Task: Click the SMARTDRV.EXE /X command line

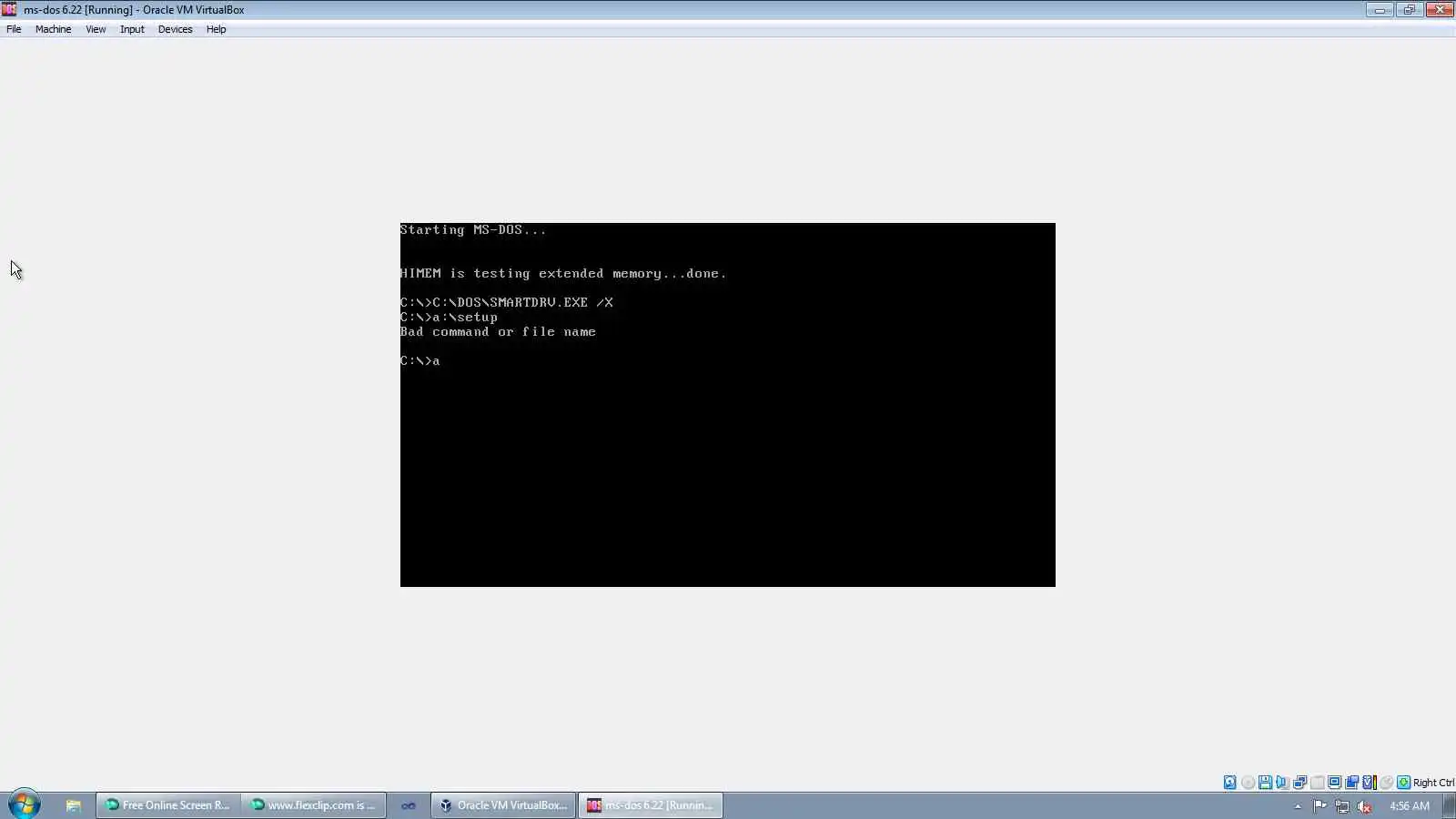Action: 507,303
